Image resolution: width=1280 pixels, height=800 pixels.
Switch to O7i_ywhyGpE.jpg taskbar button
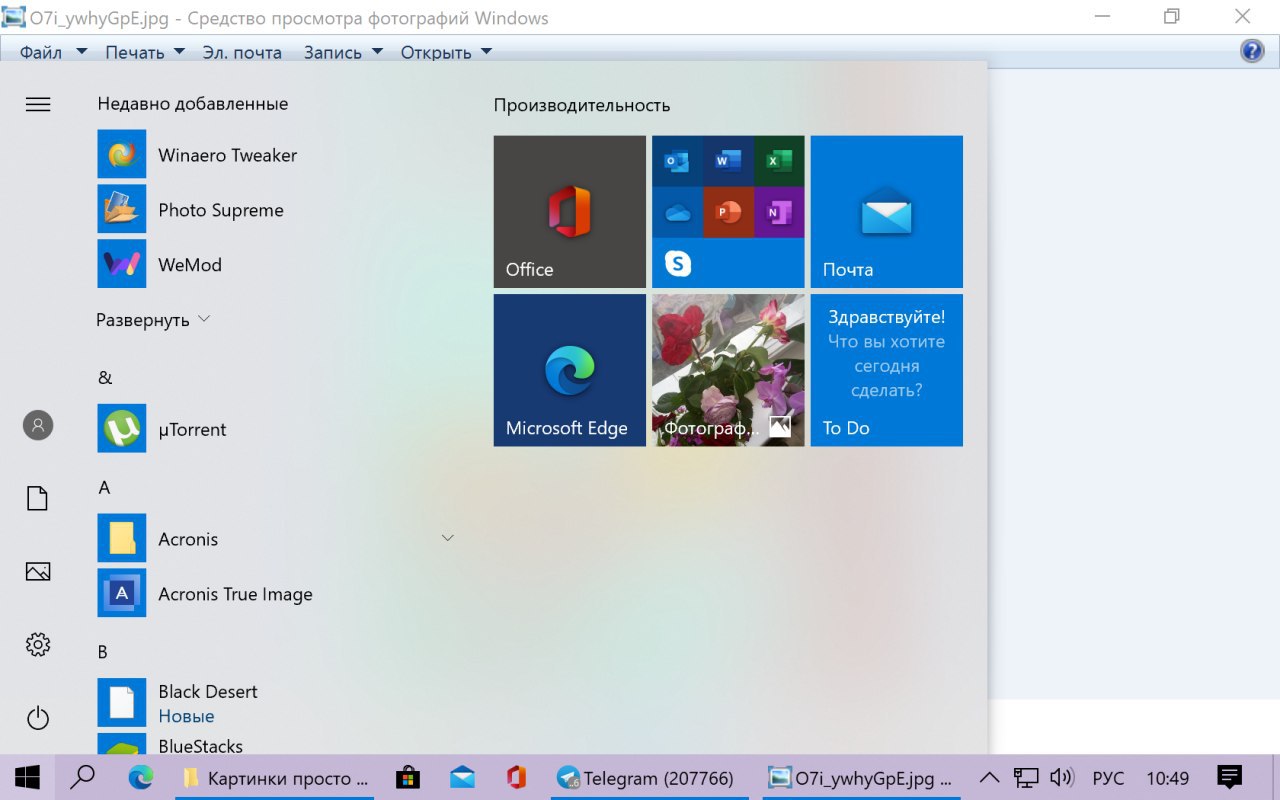point(862,778)
